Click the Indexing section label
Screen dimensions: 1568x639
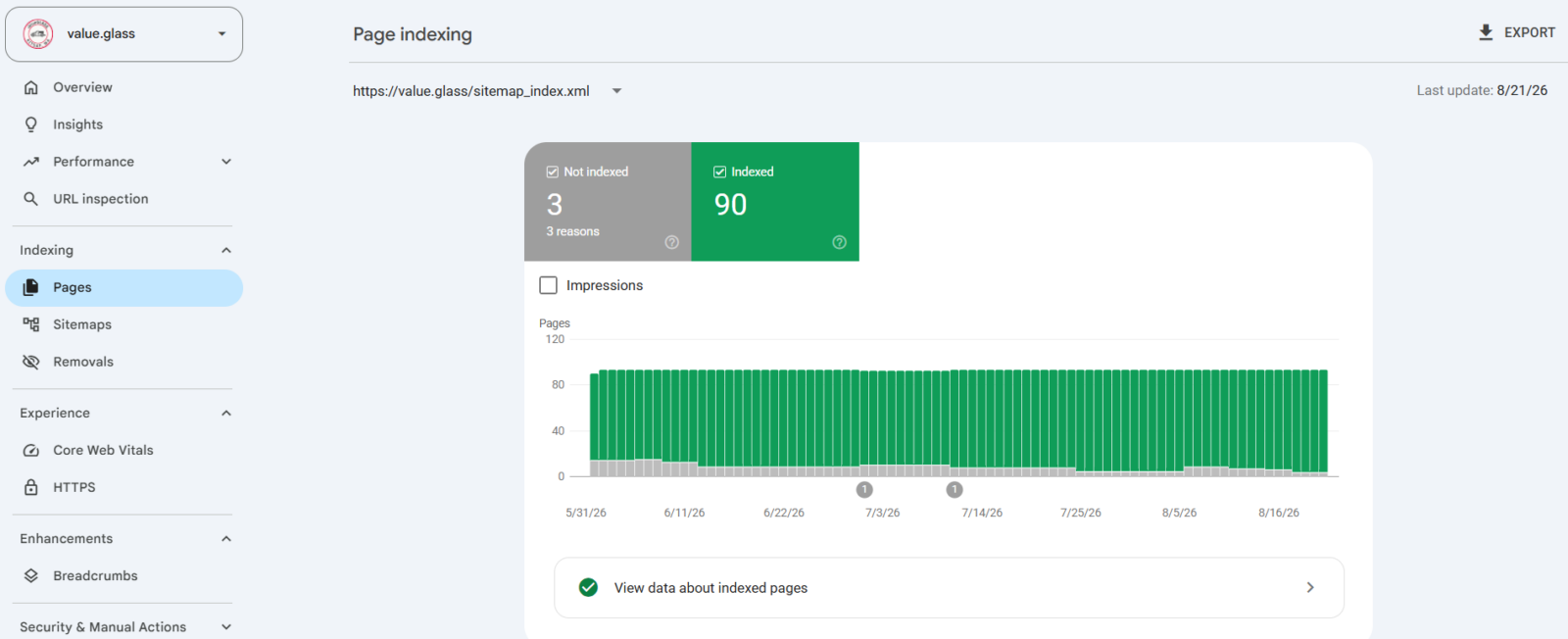[46, 250]
